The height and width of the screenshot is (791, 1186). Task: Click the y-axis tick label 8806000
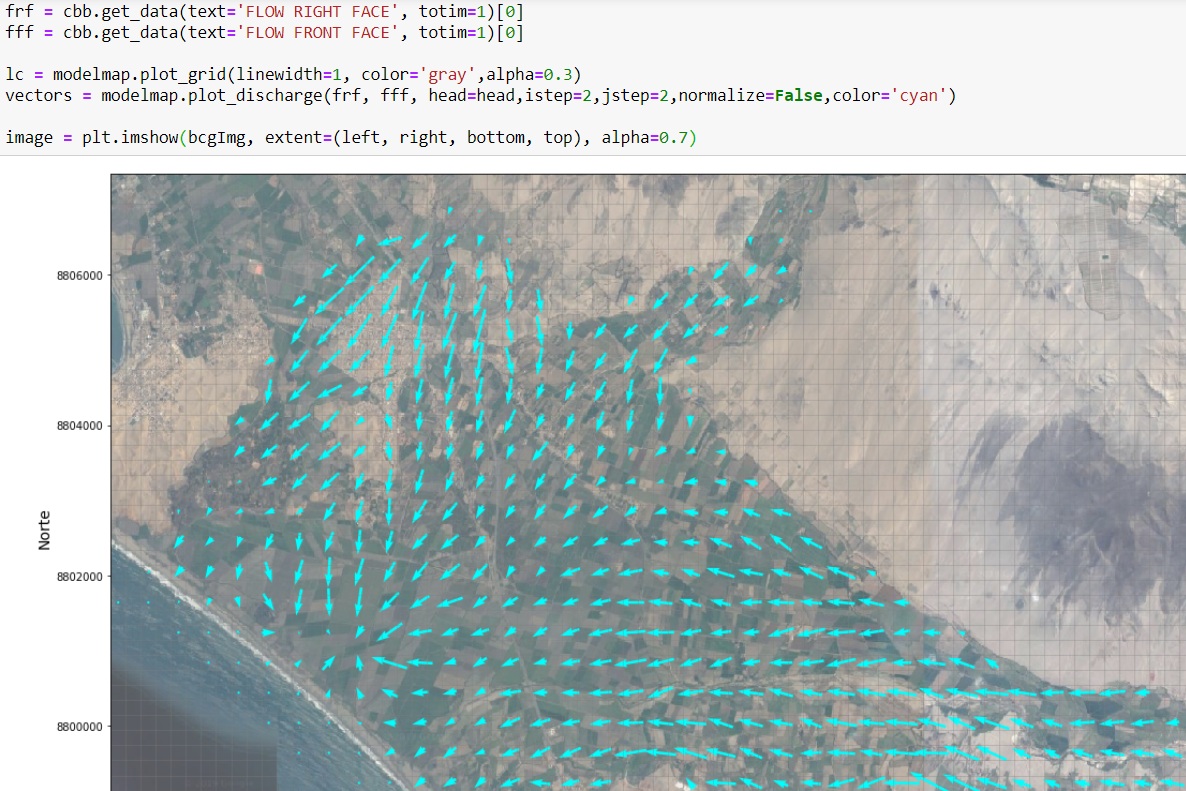[x=79, y=275]
